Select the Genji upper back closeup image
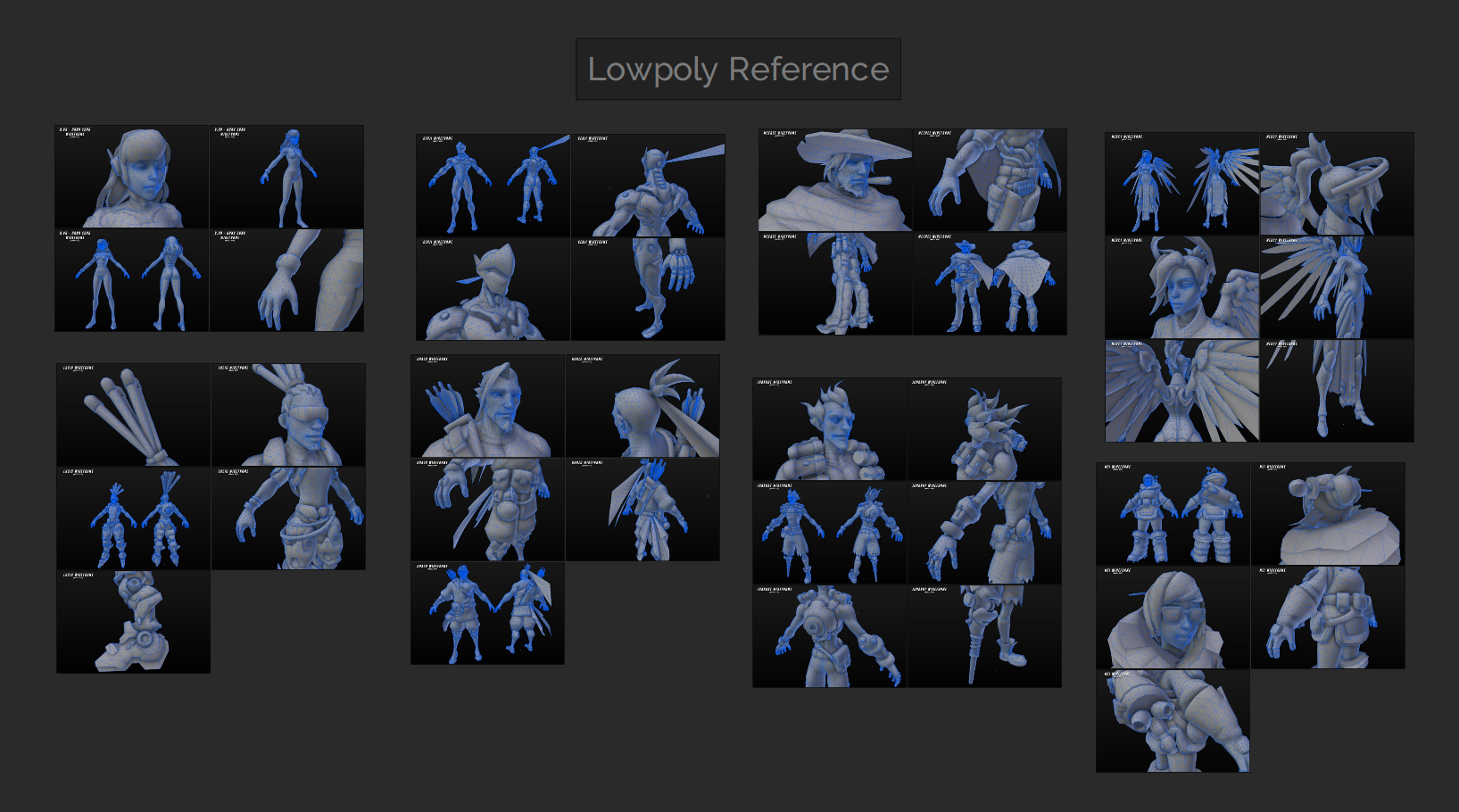 click(648, 186)
